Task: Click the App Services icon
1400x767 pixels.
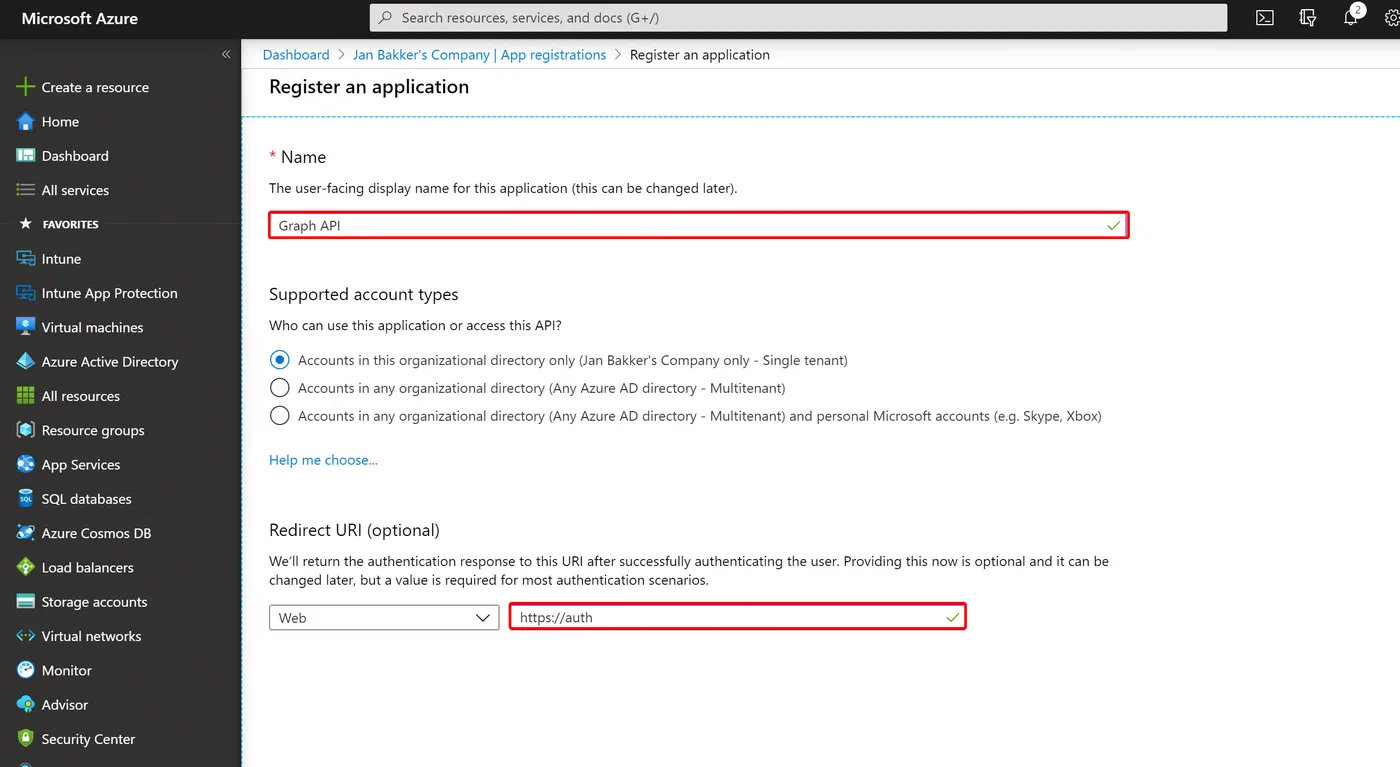Action: coord(25,465)
